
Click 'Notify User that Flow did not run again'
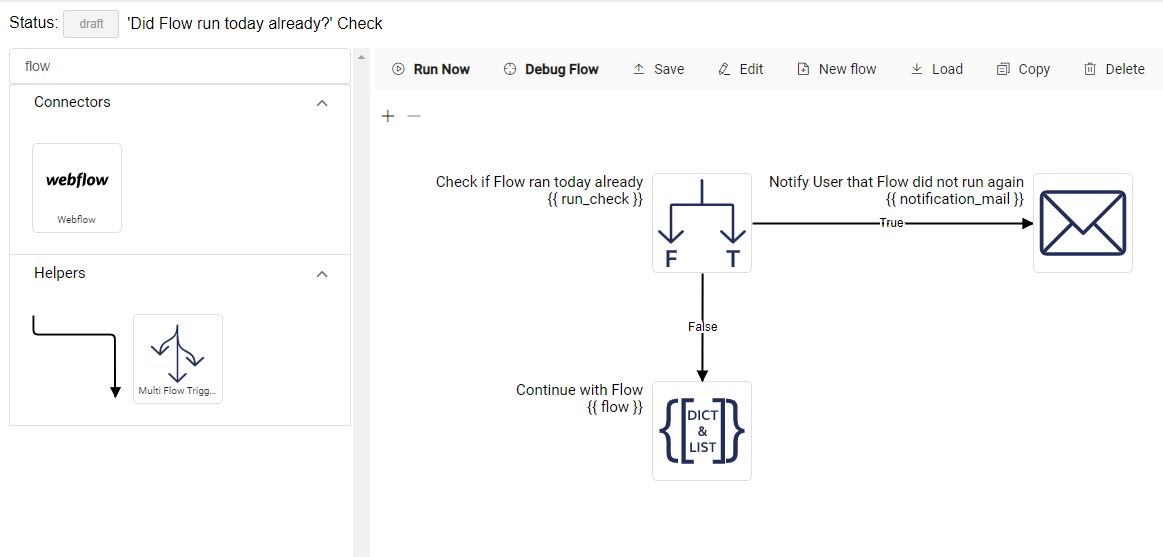pos(897,182)
